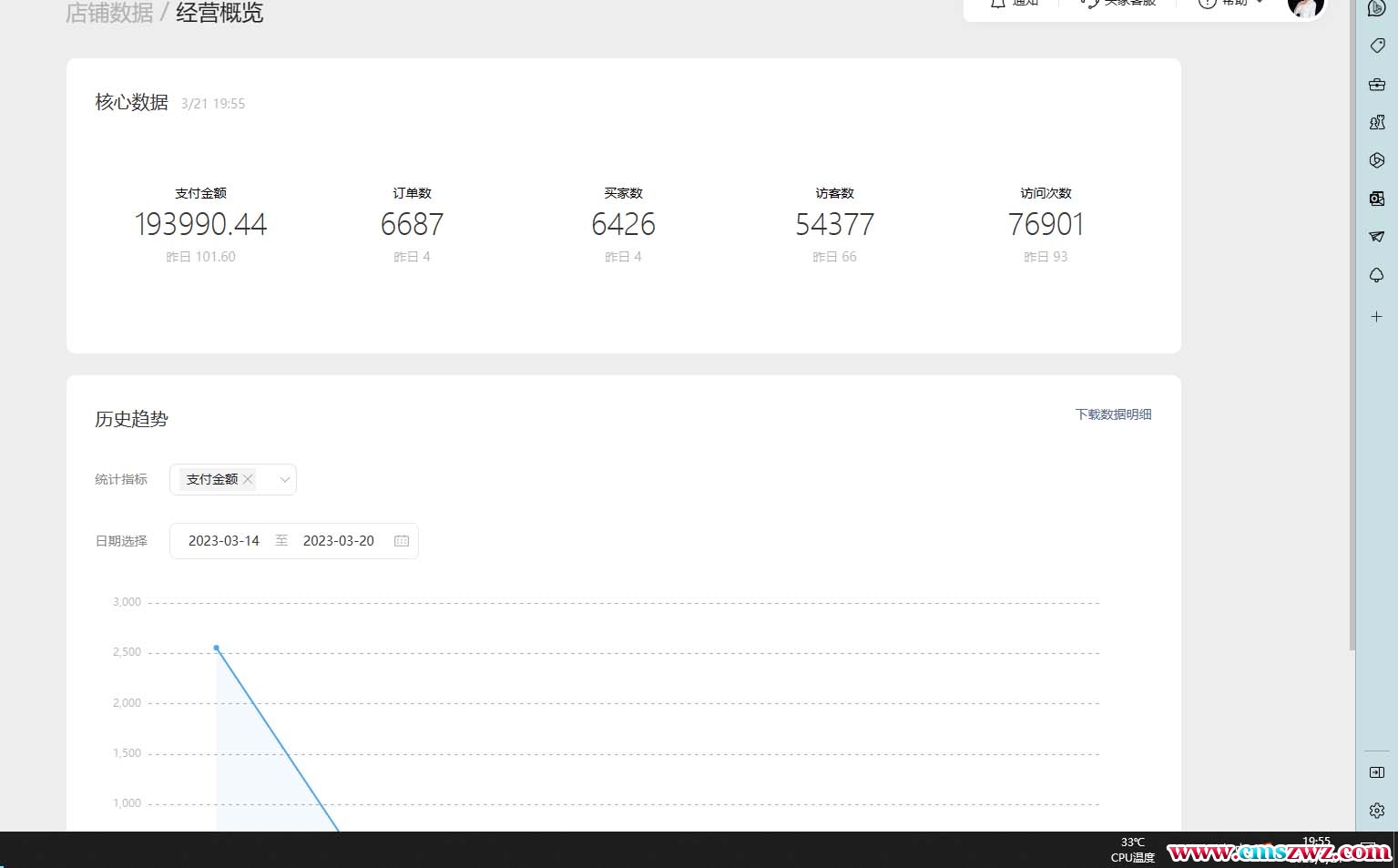Open Outlook in the sidebar
The height and width of the screenshot is (868, 1398).
(1377, 199)
